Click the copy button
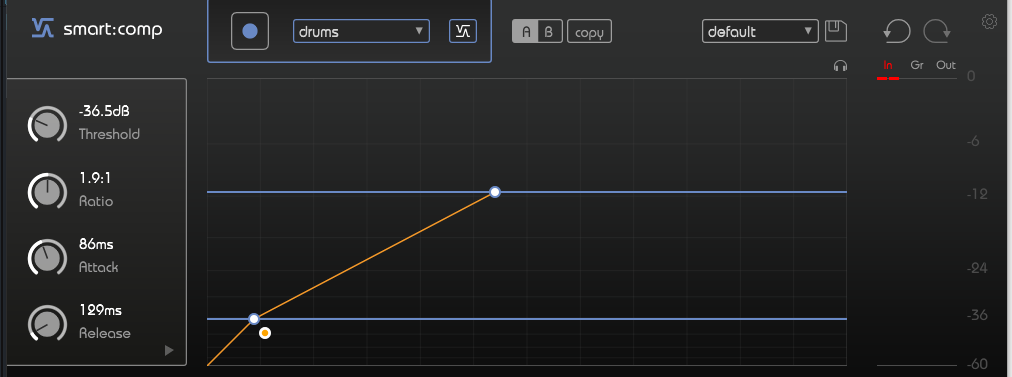The height and width of the screenshot is (377, 1012). pos(589,32)
